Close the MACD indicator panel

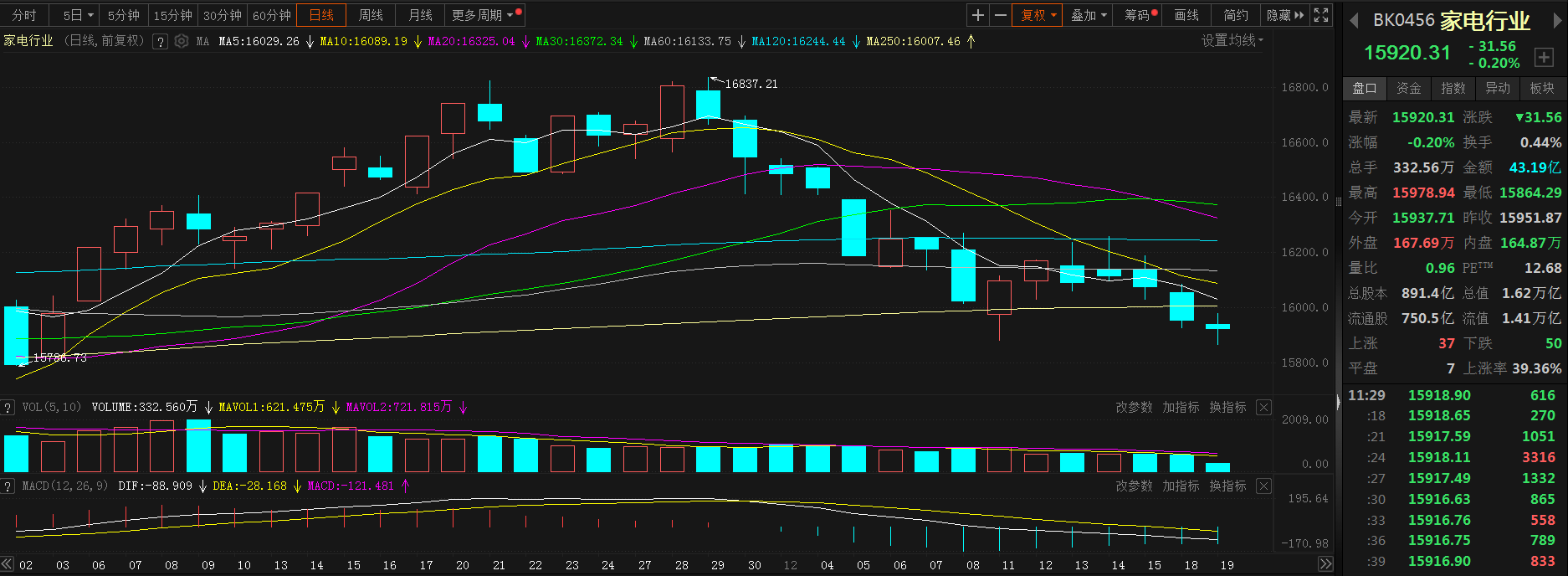coord(1263,486)
